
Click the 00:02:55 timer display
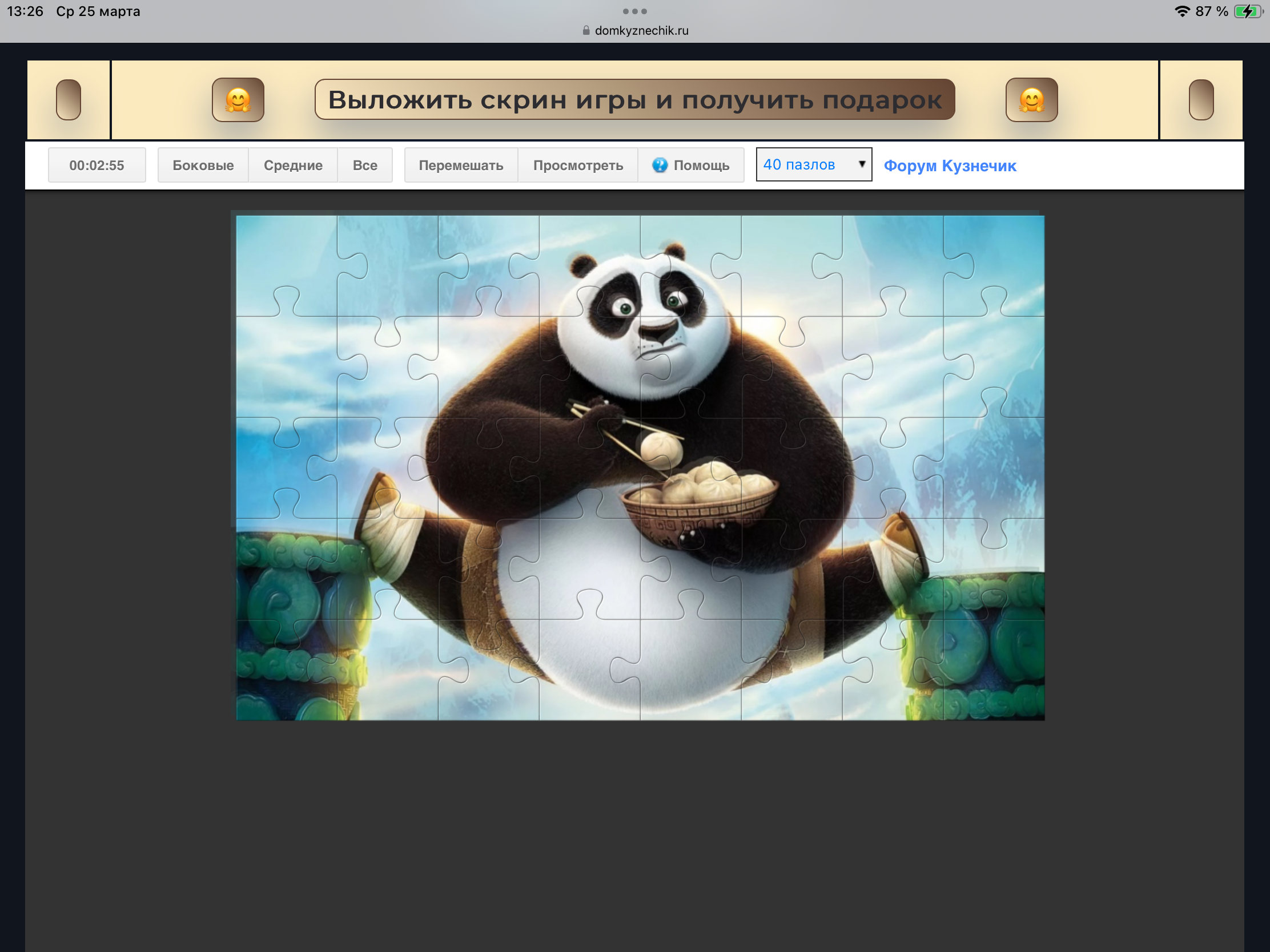tap(97, 166)
